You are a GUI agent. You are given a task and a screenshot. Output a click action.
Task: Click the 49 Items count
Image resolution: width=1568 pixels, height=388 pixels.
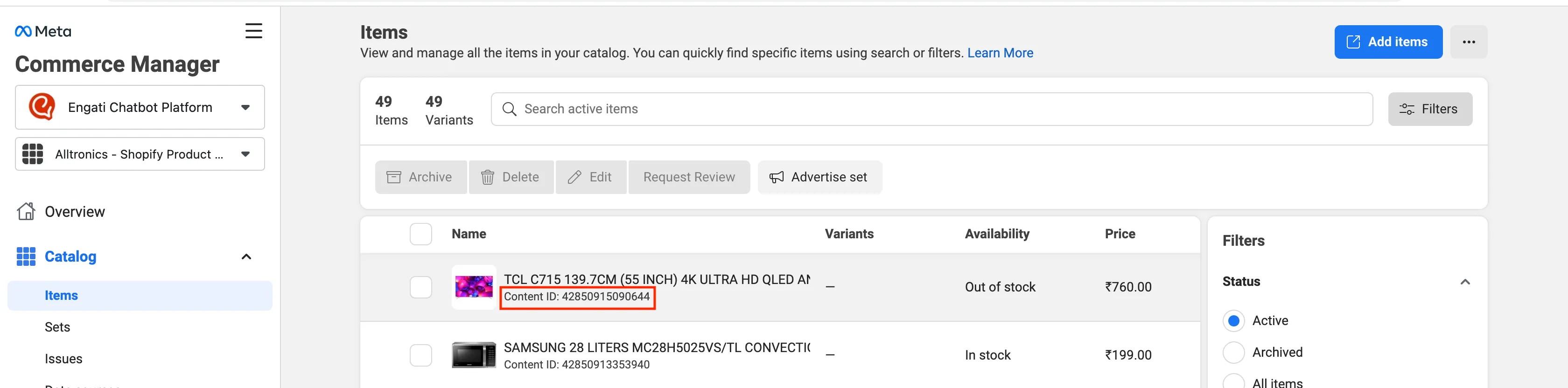[392, 110]
